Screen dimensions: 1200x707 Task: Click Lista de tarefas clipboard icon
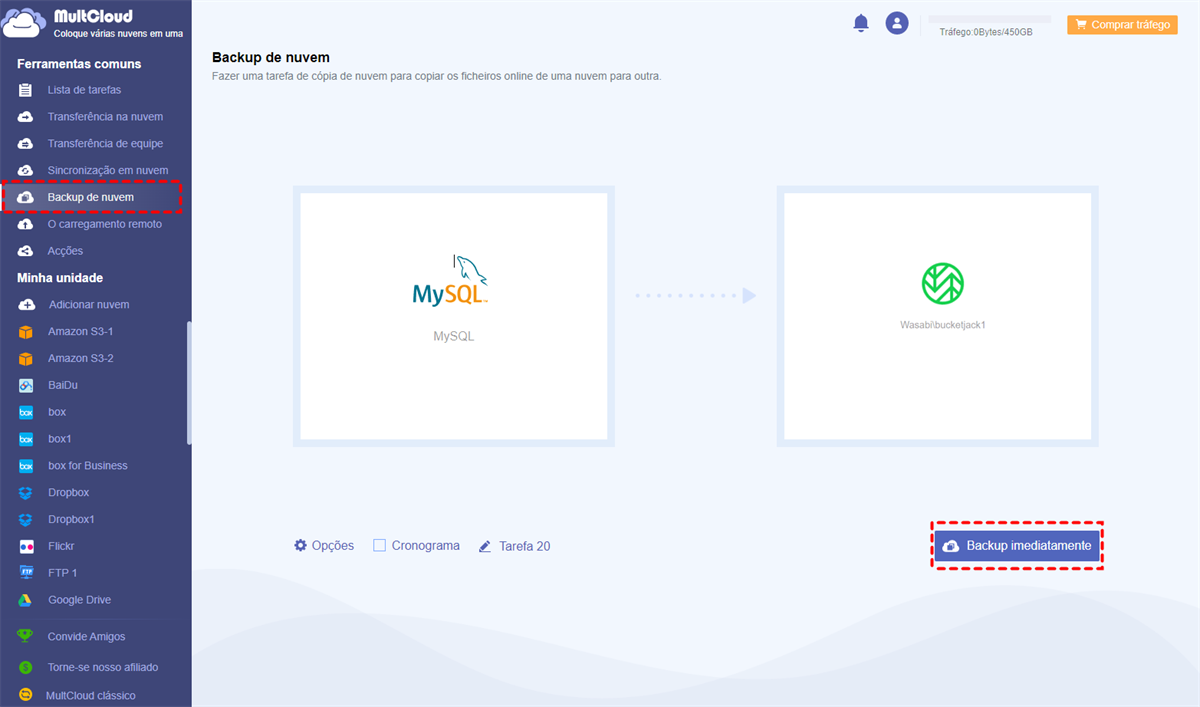click(25, 90)
